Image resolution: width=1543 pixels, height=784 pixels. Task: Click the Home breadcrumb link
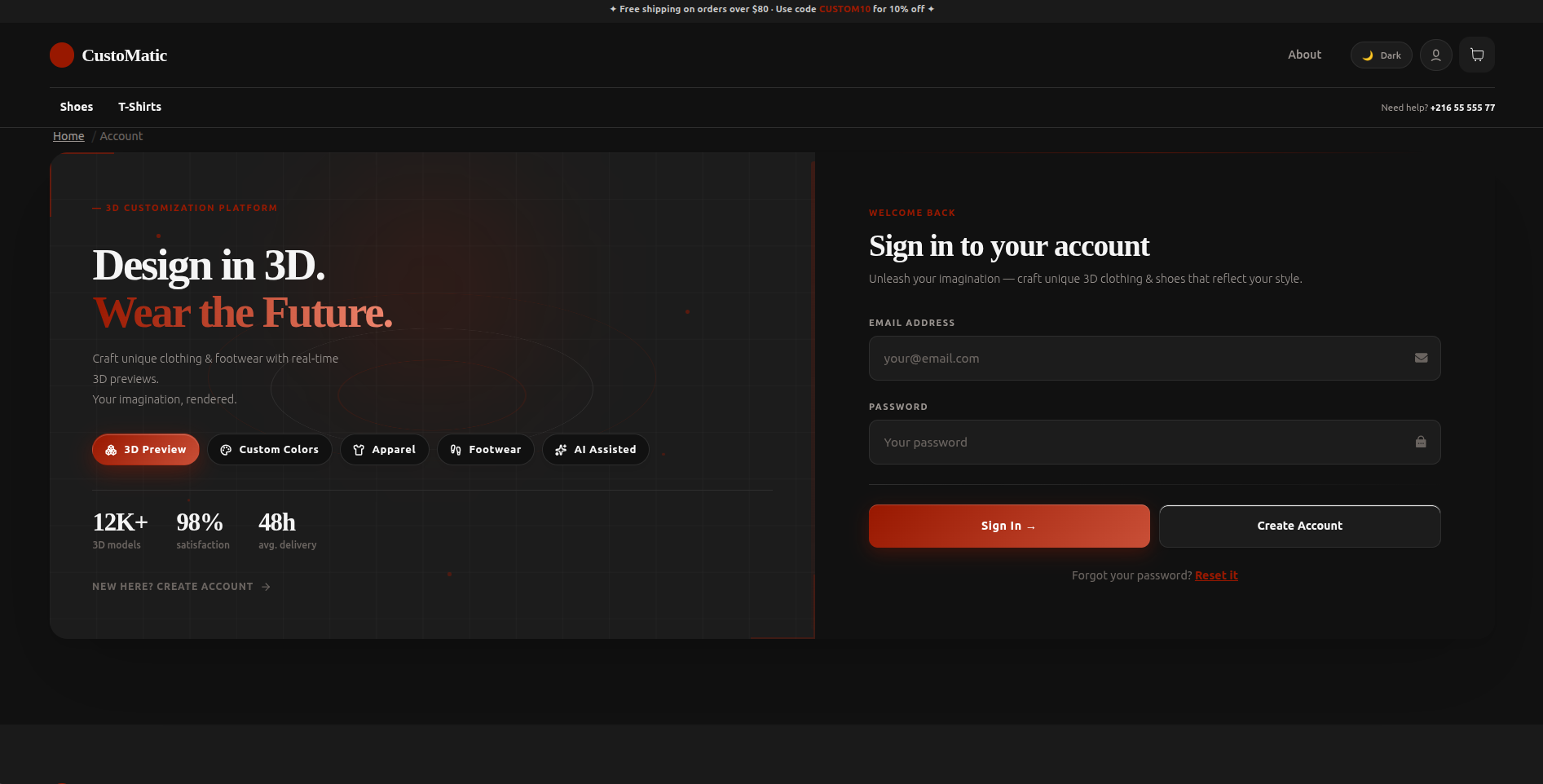pyautogui.click(x=68, y=136)
